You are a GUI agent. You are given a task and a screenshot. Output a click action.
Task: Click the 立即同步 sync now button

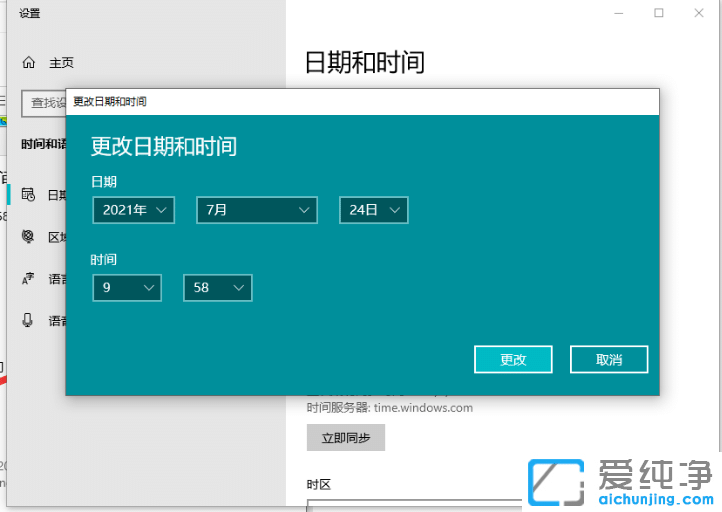click(345, 438)
